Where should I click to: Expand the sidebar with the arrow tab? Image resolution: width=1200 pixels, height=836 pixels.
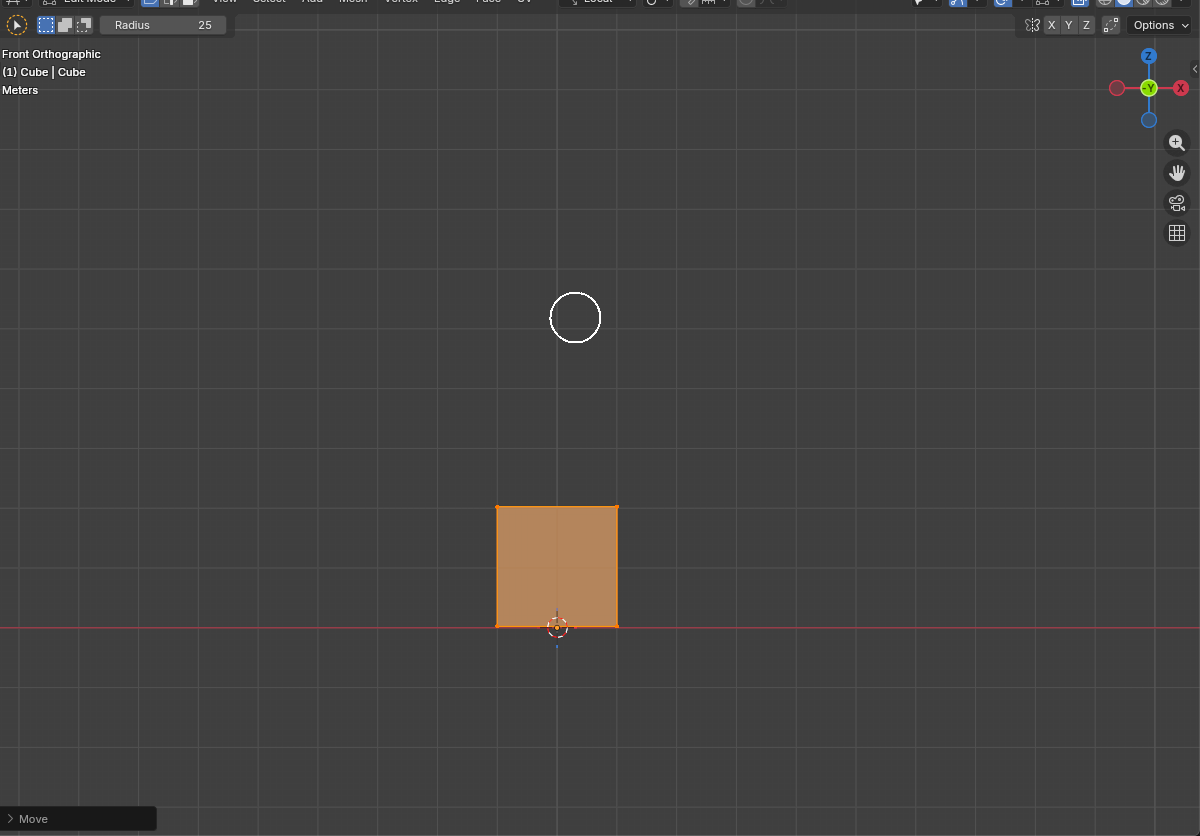pyautogui.click(x=1195, y=69)
